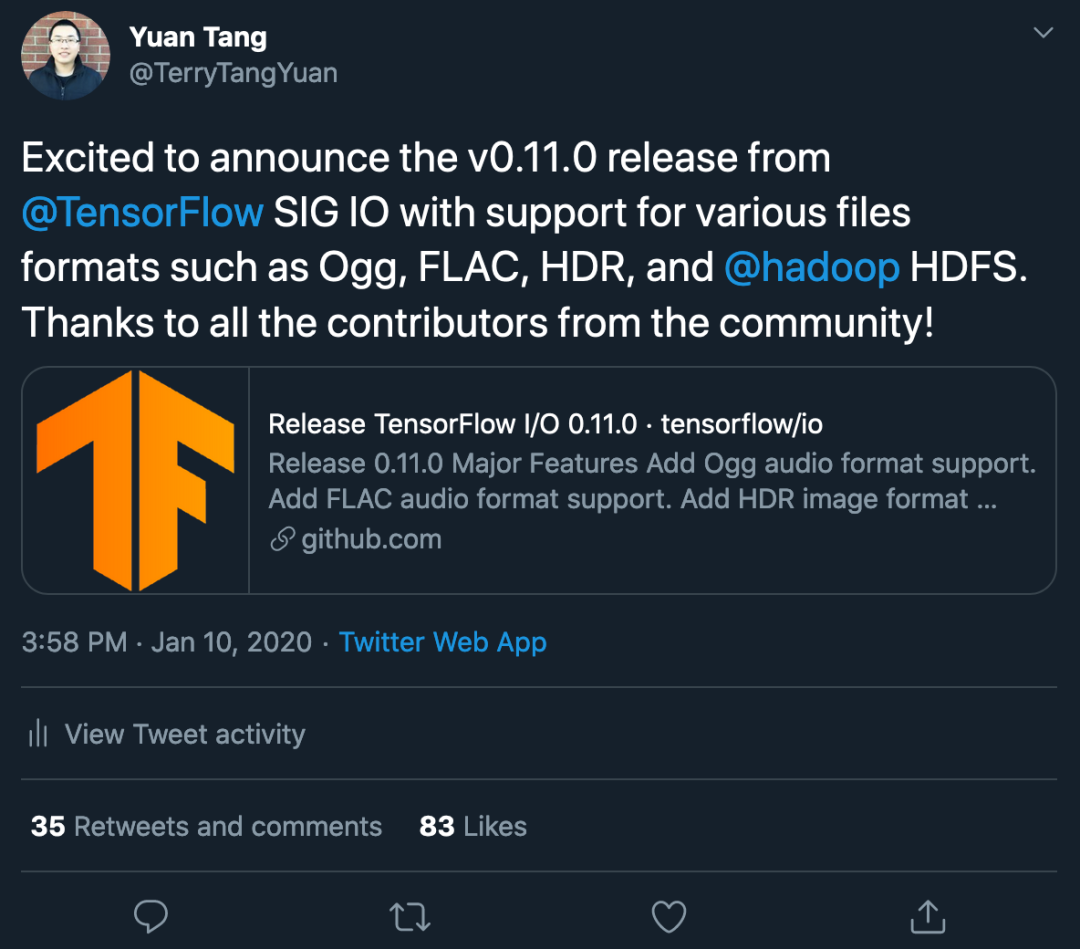Follow the @TensorFlow mention link

143,212
